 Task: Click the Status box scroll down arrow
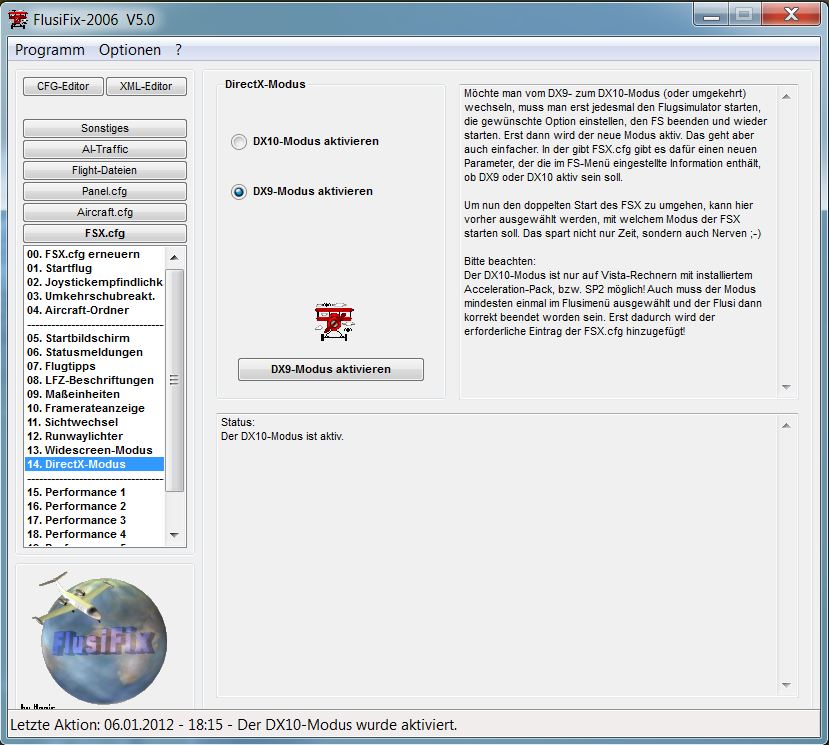coord(786,685)
